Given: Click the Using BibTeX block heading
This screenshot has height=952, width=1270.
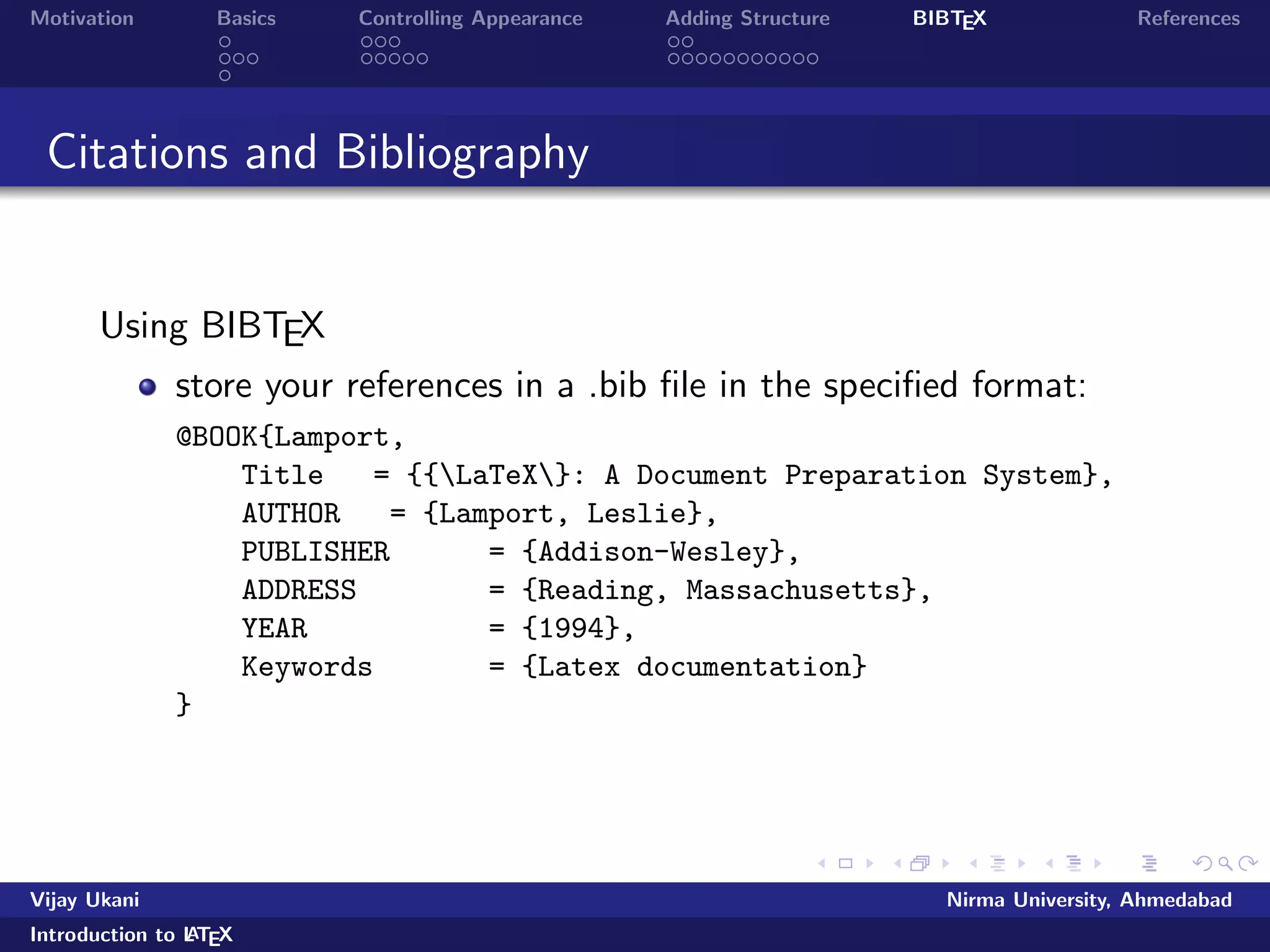Looking at the screenshot, I should pos(213,326).
